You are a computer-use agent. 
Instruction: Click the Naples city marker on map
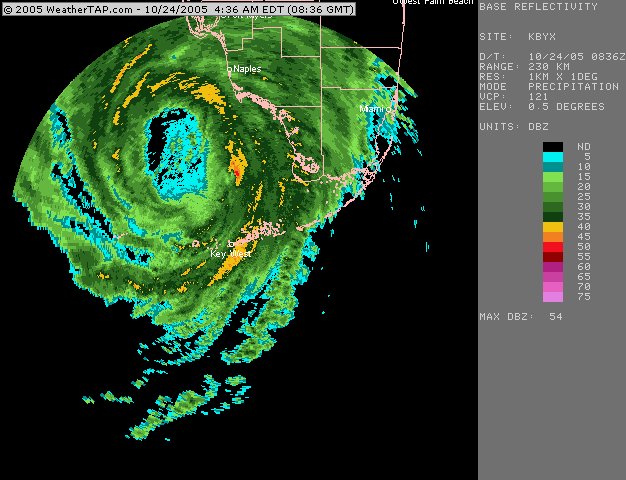tap(230, 69)
